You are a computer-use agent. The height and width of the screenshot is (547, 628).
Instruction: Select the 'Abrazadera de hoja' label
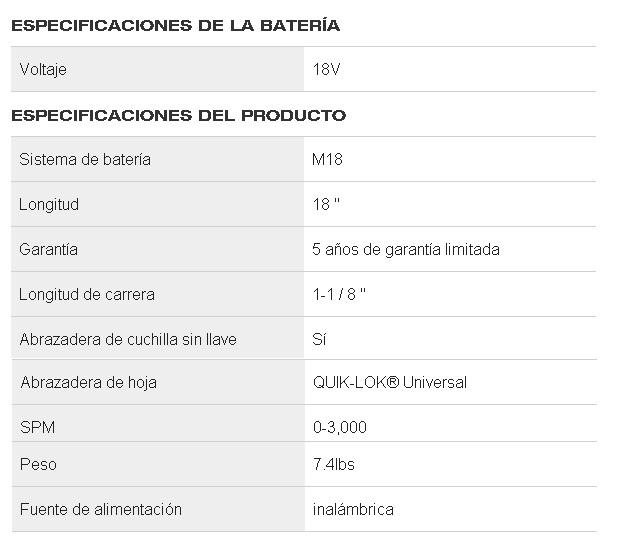point(88,382)
